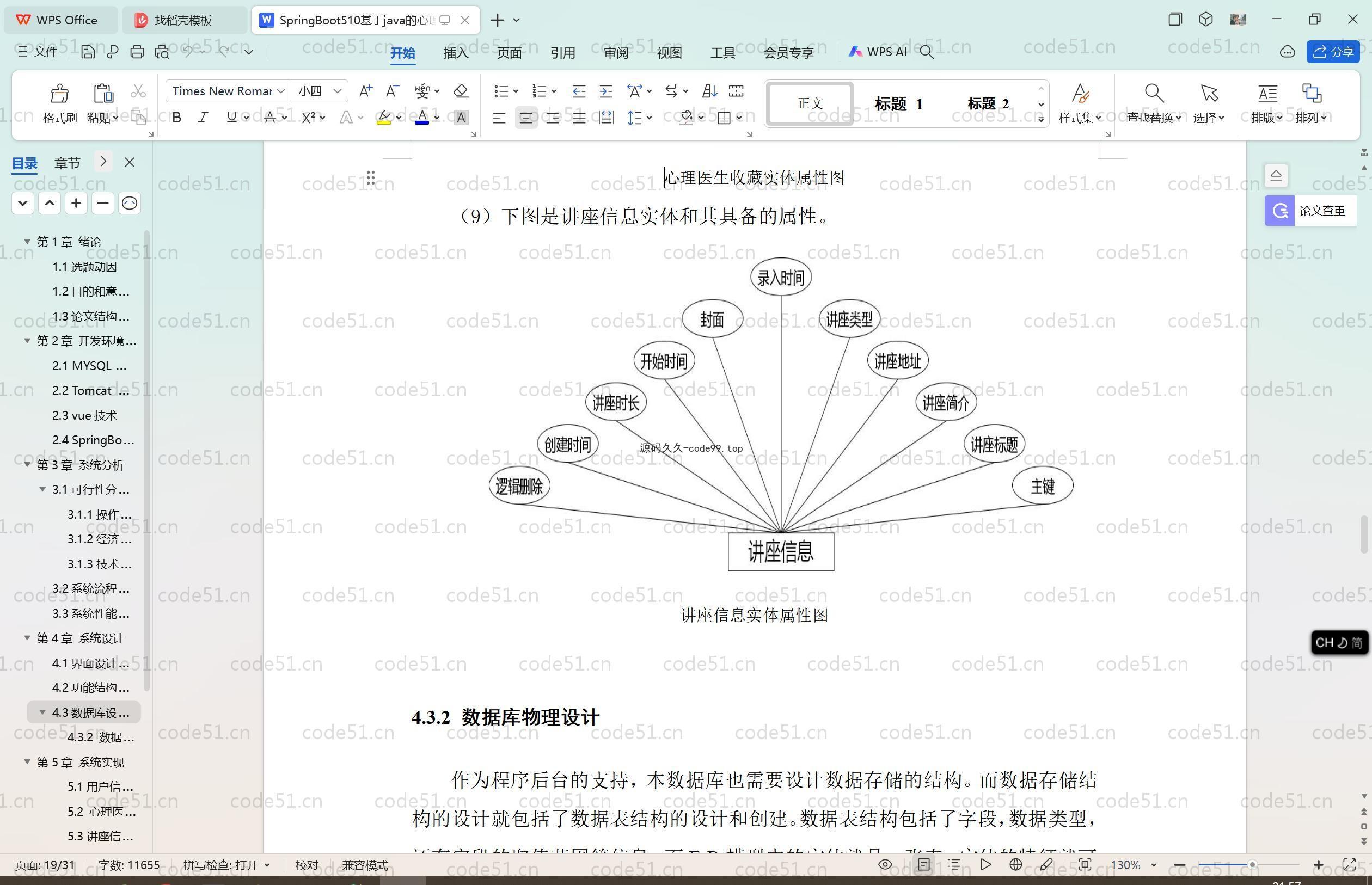Apply the 标题 2 style

(x=988, y=103)
